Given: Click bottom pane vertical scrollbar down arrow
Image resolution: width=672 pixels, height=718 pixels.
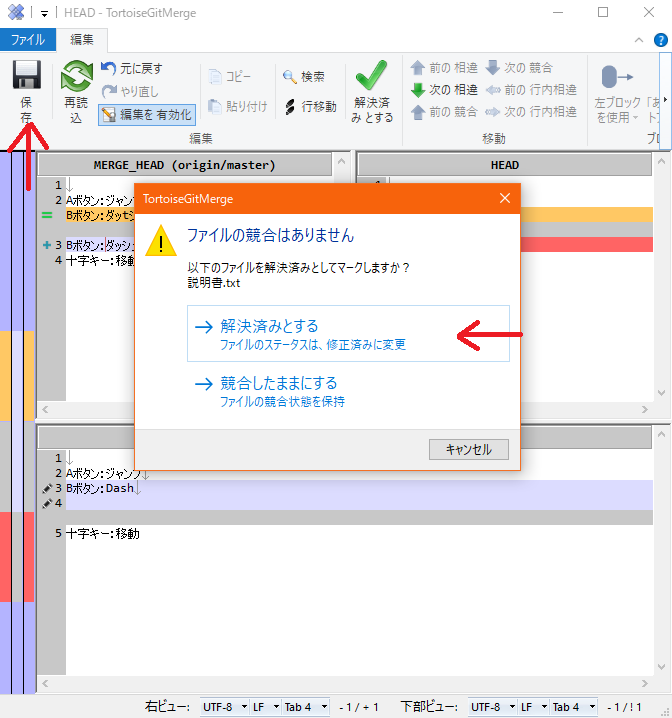Looking at the screenshot, I should coord(661,667).
